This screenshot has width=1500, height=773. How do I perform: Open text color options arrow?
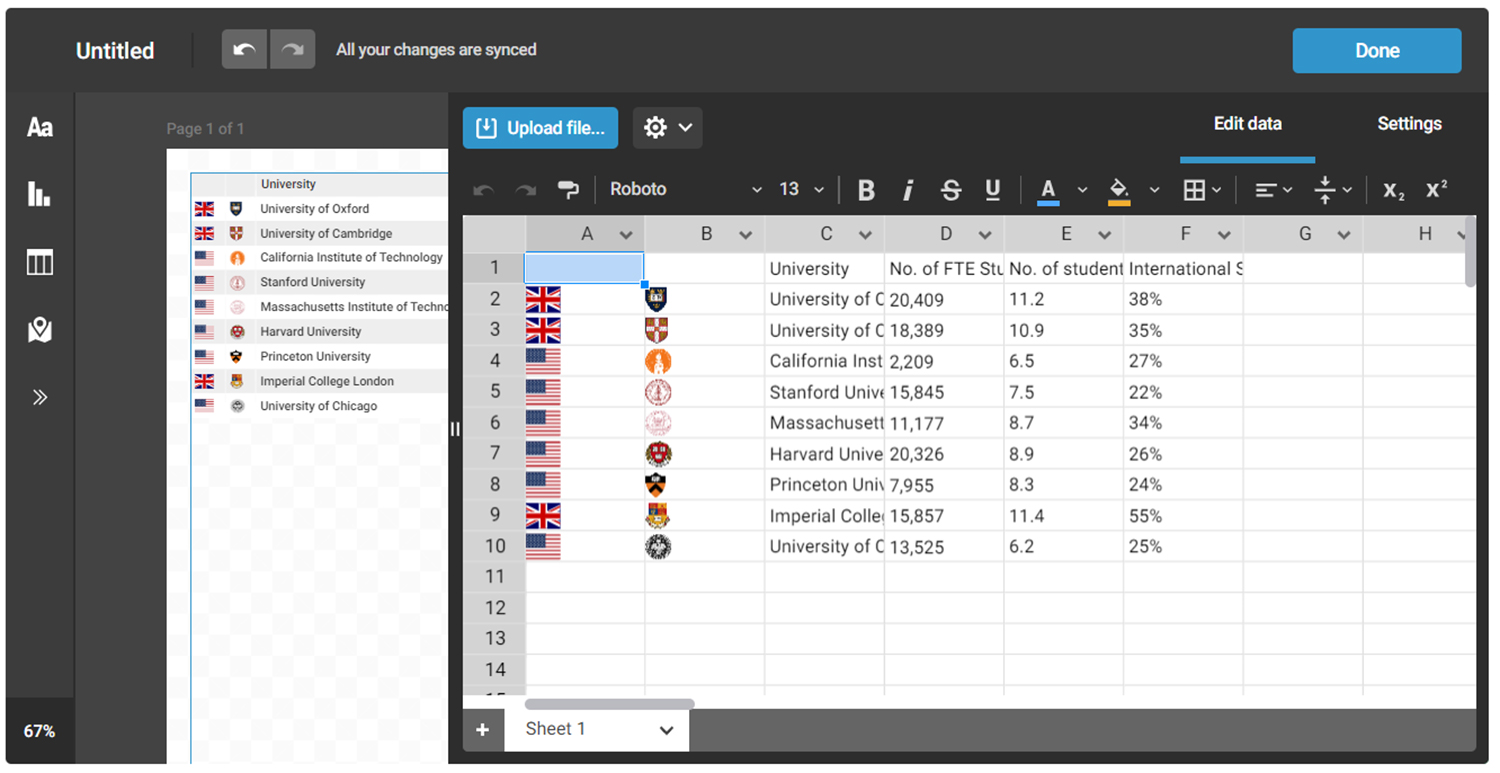coord(1082,190)
